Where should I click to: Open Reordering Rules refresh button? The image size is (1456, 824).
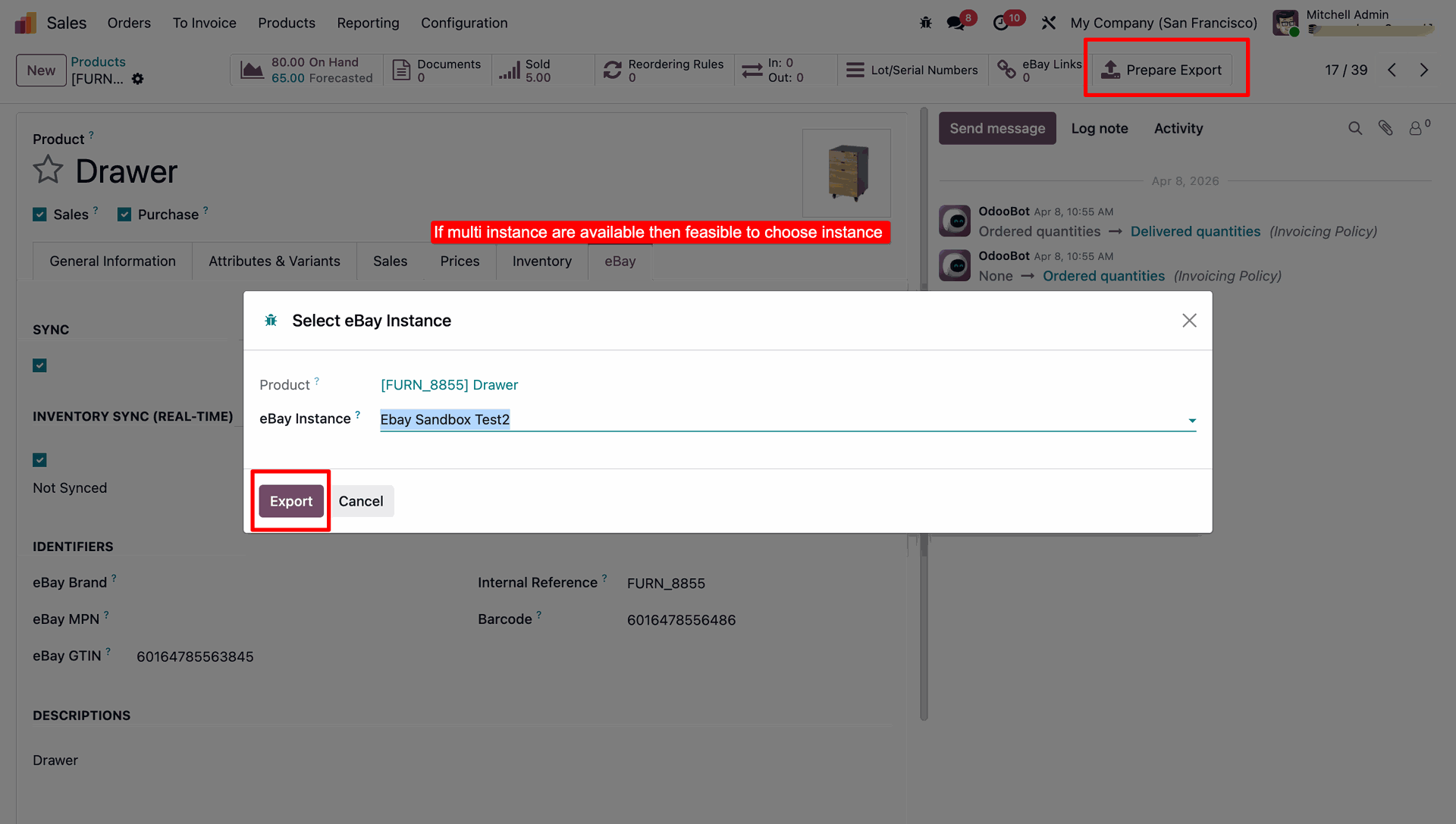(x=664, y=70)
